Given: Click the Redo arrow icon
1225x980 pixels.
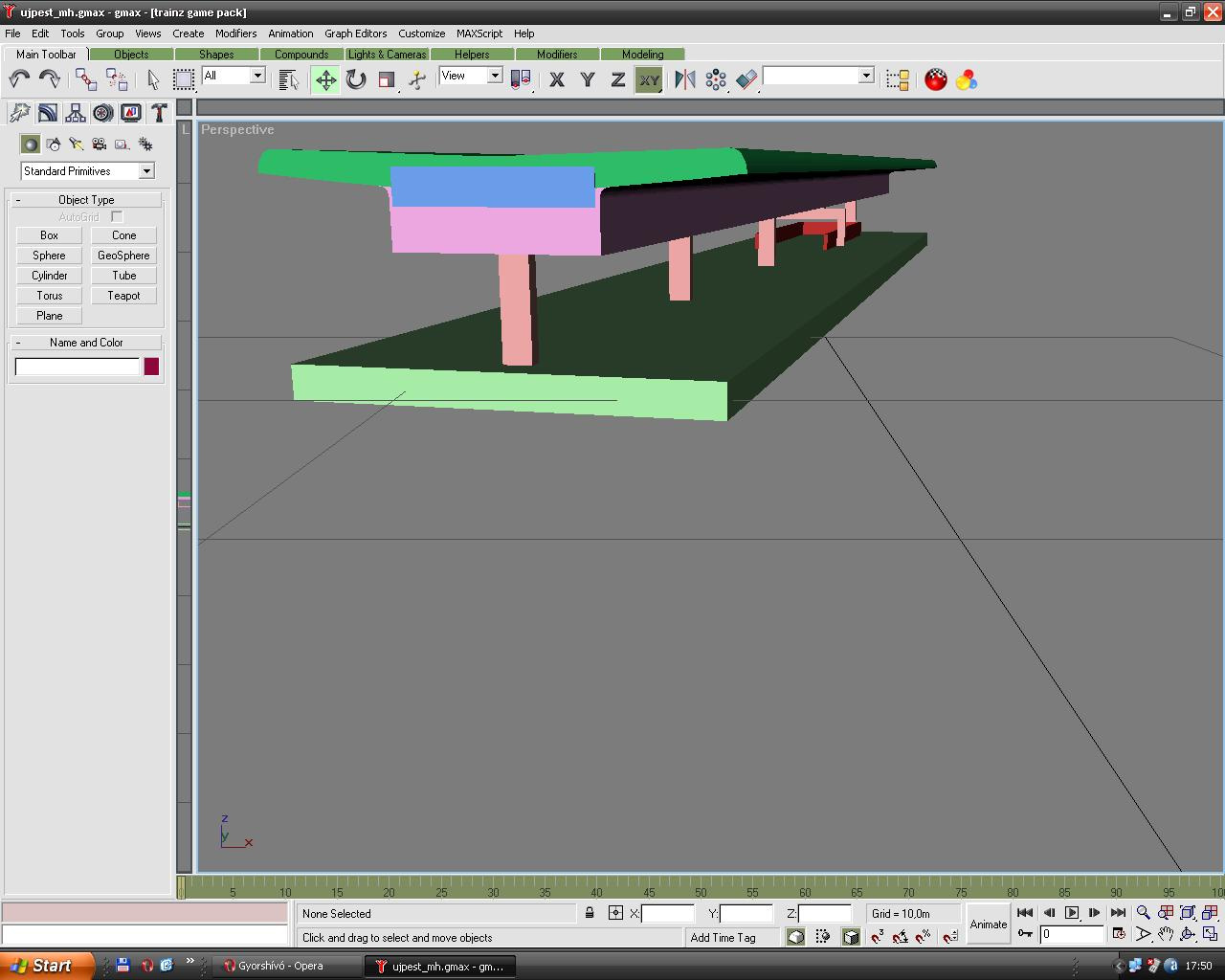Looking at the screenshot, I should tap(49, 79).
